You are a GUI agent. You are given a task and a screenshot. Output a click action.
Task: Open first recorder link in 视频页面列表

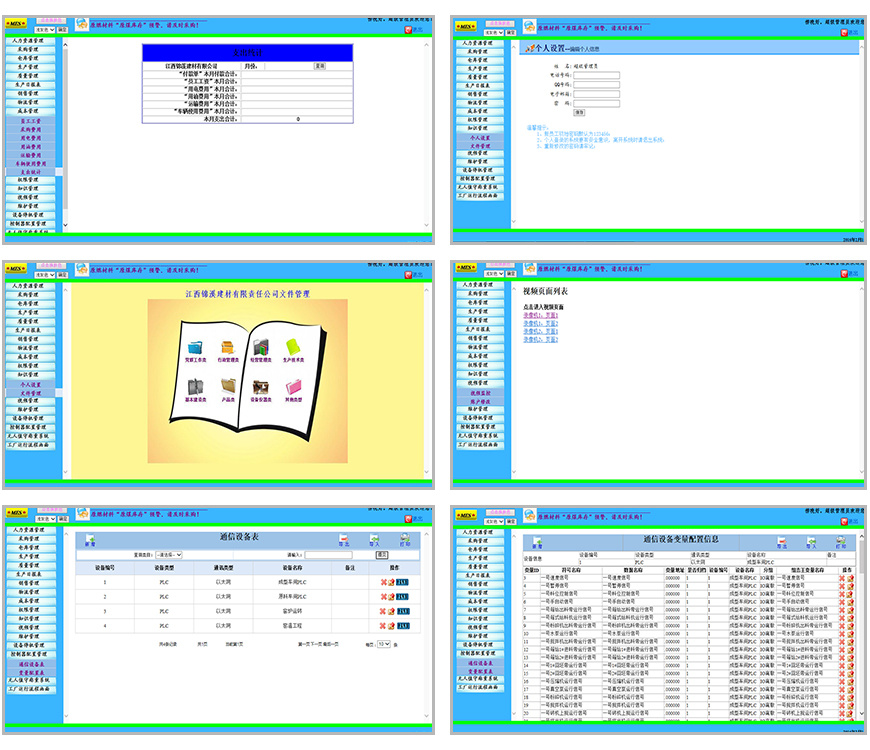click(540, 315)
